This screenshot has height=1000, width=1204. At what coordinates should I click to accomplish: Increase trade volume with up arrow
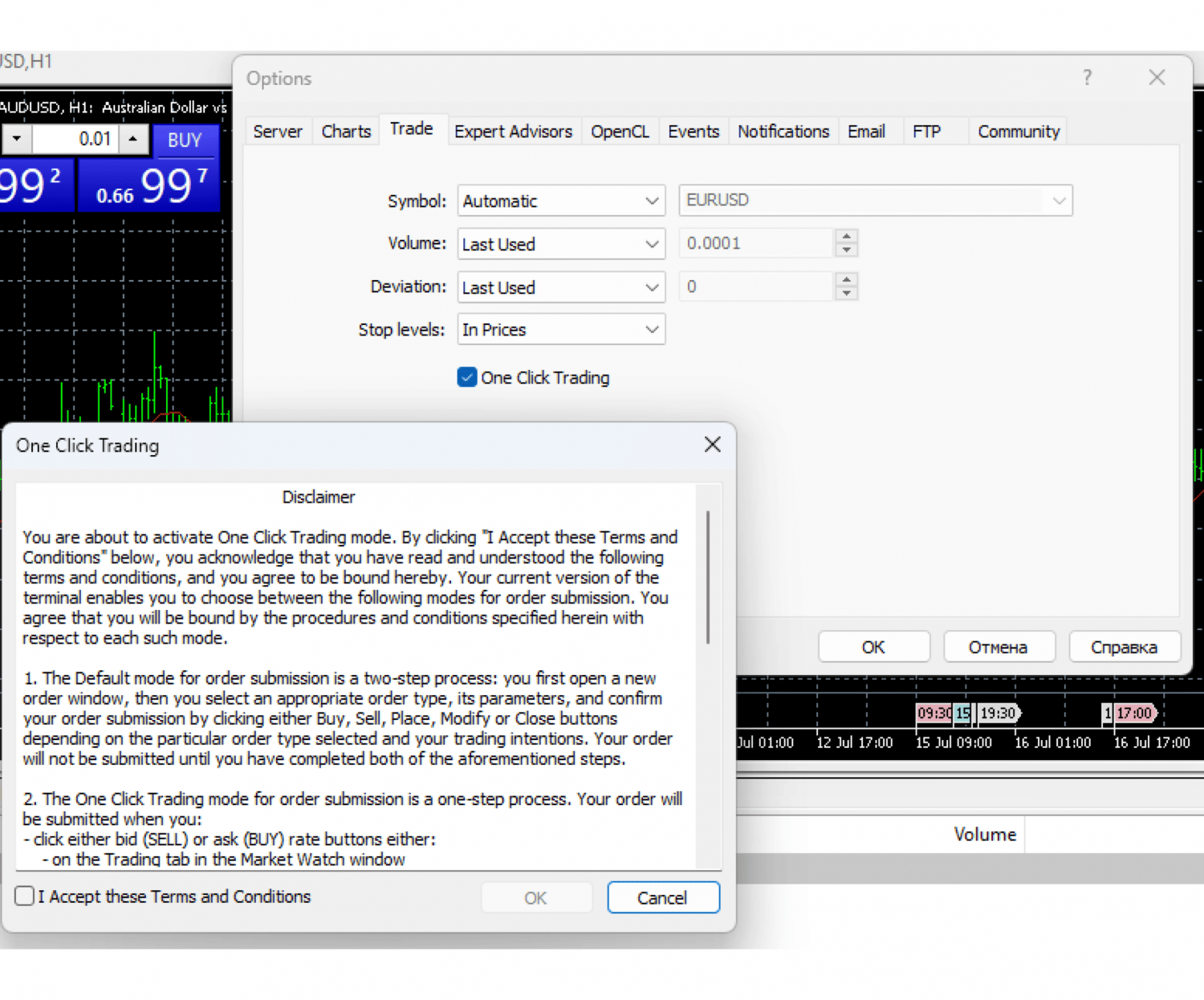click(x=132, y=139)
